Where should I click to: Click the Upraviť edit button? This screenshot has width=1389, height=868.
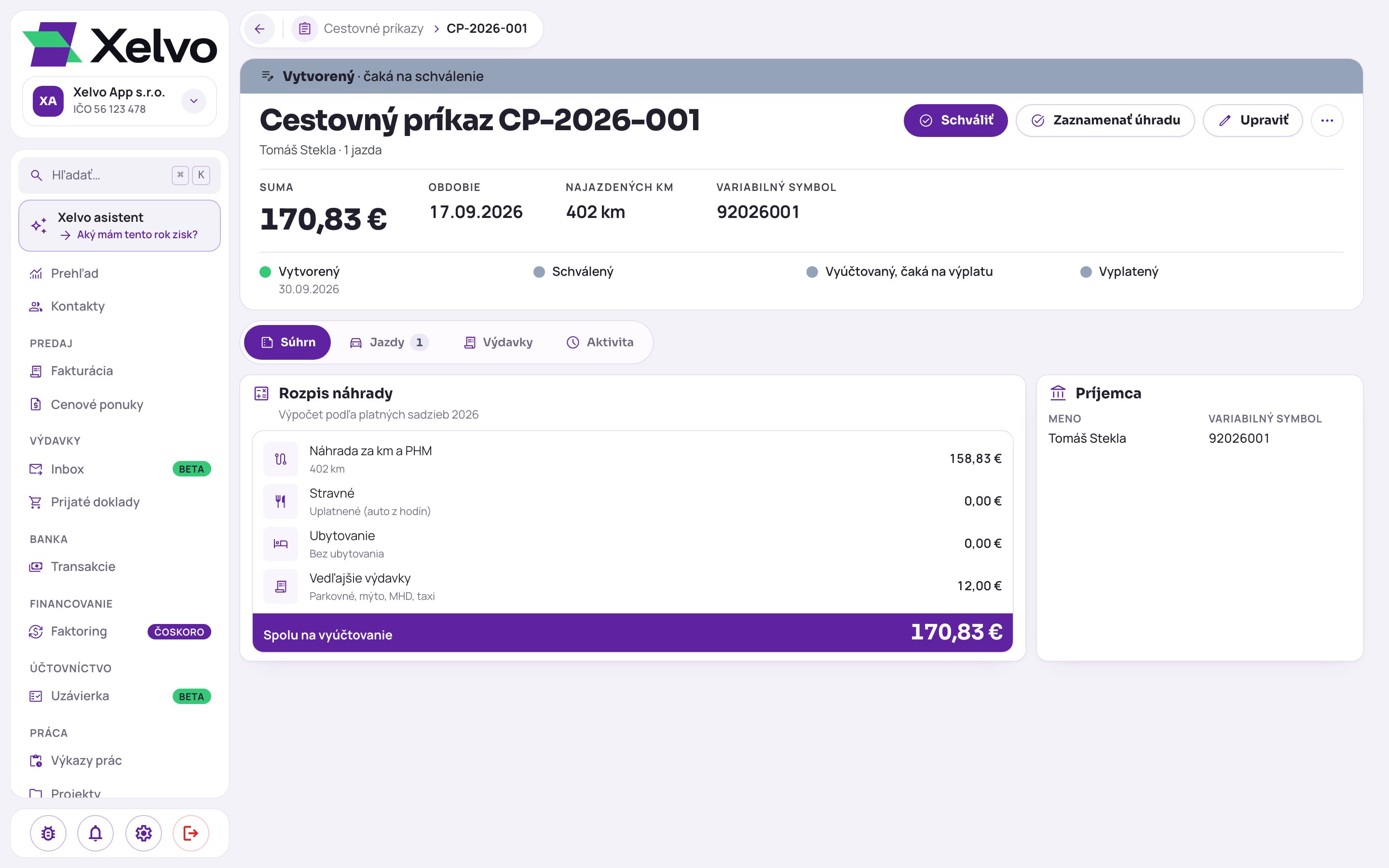(1253, 121)
